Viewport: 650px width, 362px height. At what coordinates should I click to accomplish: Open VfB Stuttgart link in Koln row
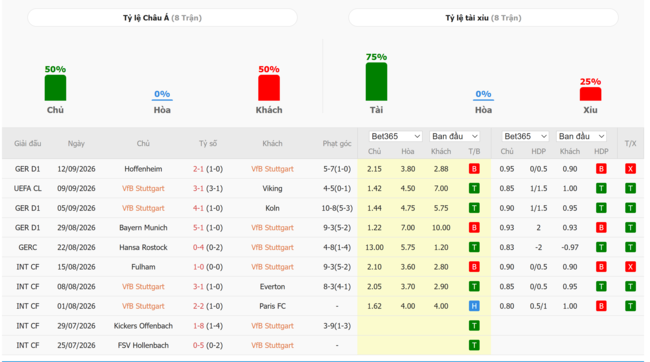143,208
